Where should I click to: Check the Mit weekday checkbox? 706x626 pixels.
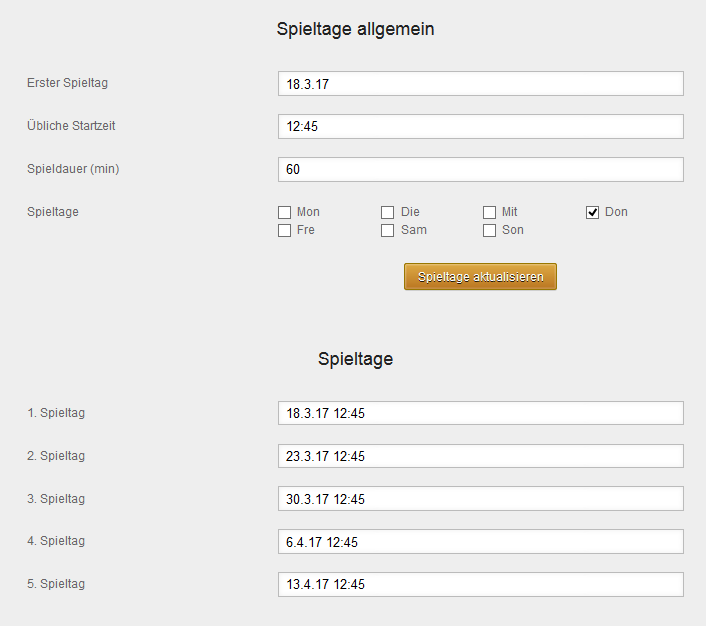(490, 213)
